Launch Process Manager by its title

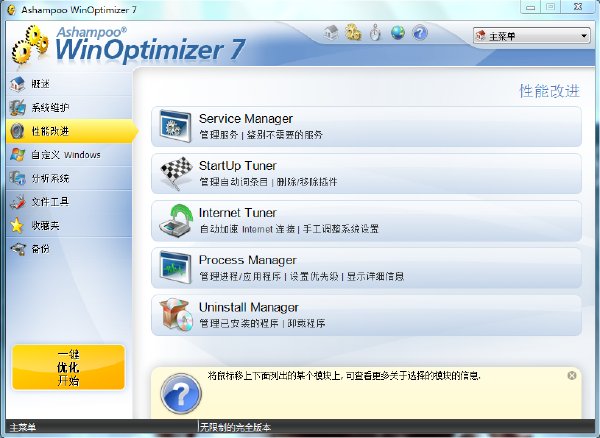coord(248,260)
